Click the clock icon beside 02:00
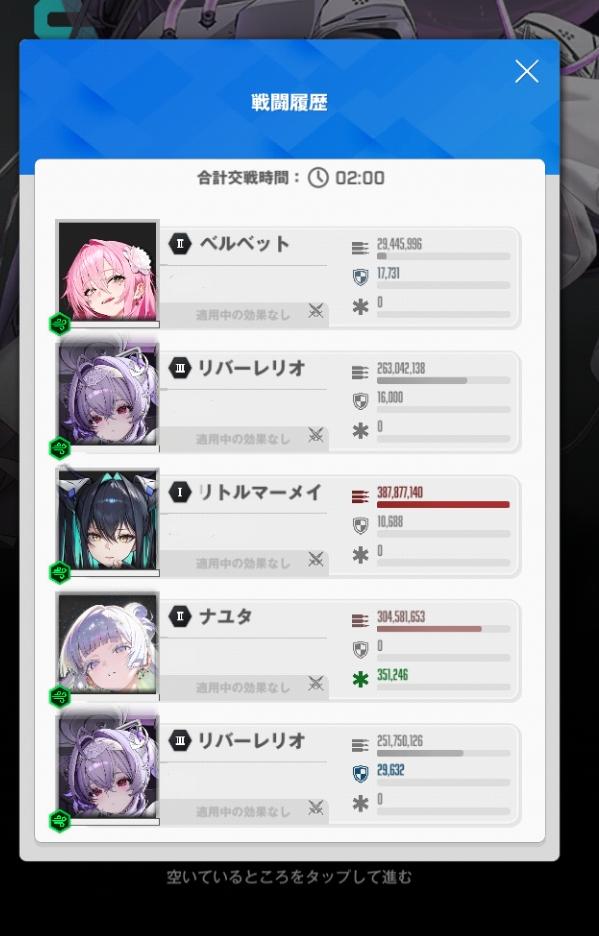The height and width of the screenshot is (936, 599). 318,177
